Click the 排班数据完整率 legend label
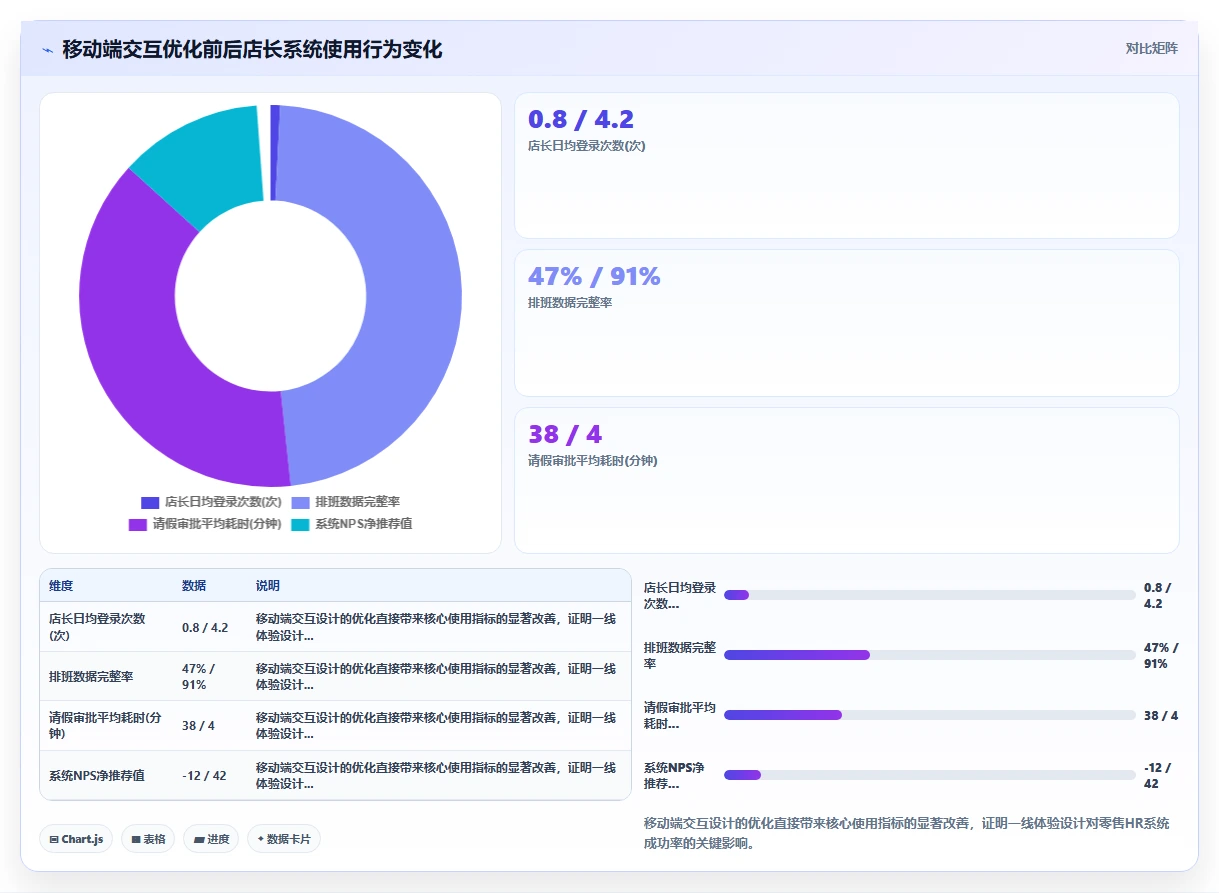Screen dimensions: 1219x893 coord(357,502)
